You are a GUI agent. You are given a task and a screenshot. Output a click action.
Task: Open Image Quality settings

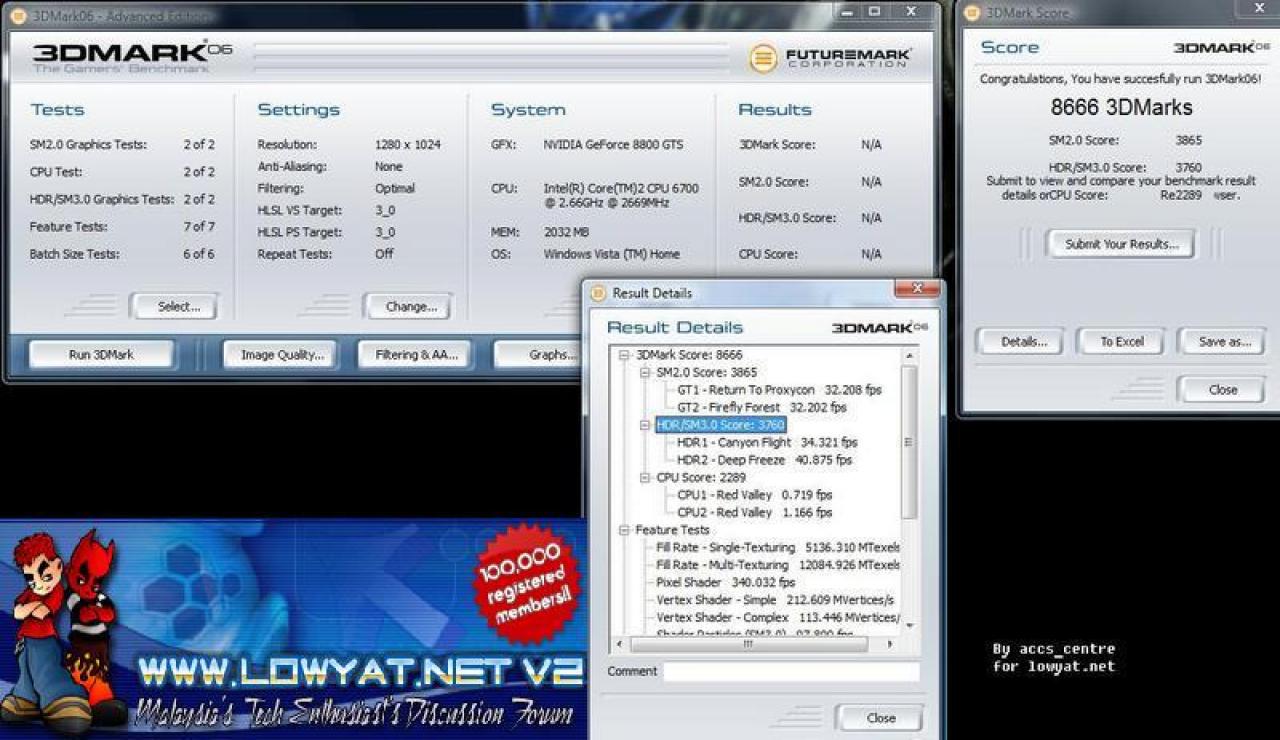tap(280, 354)
